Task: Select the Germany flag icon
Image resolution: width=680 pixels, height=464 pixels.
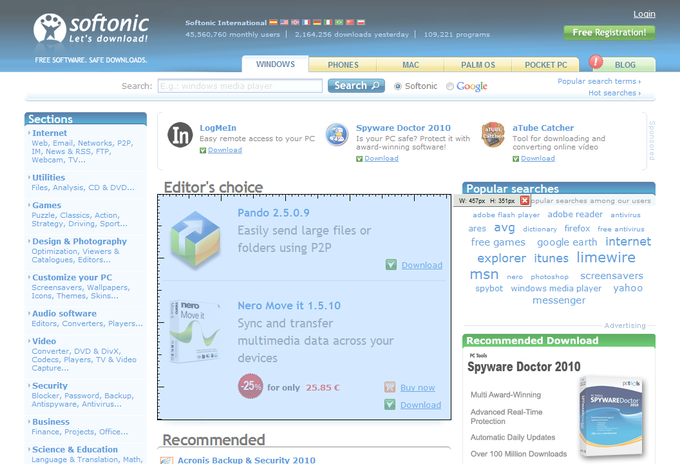Action: 317,22
